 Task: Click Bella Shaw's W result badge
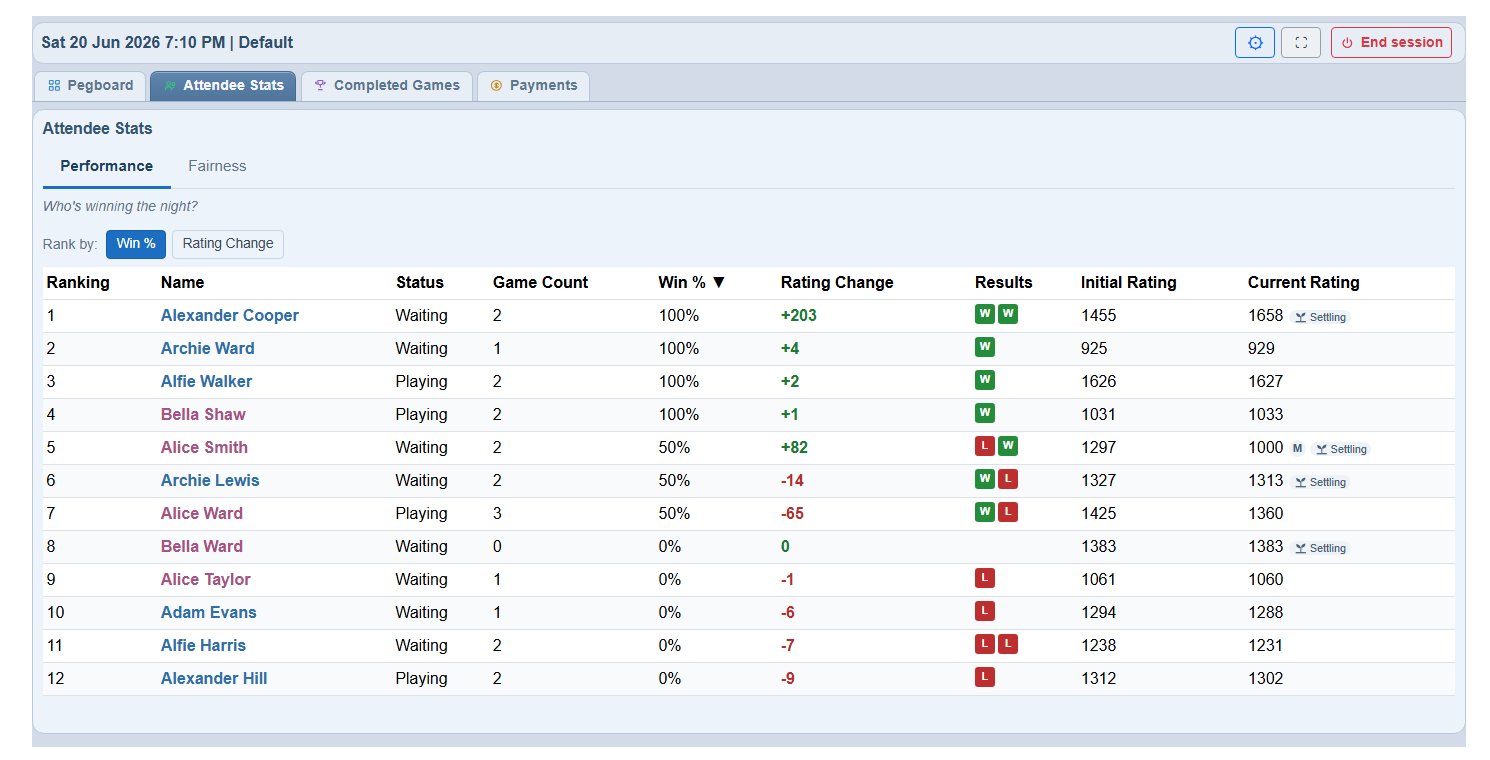click(x=985, y=413)
